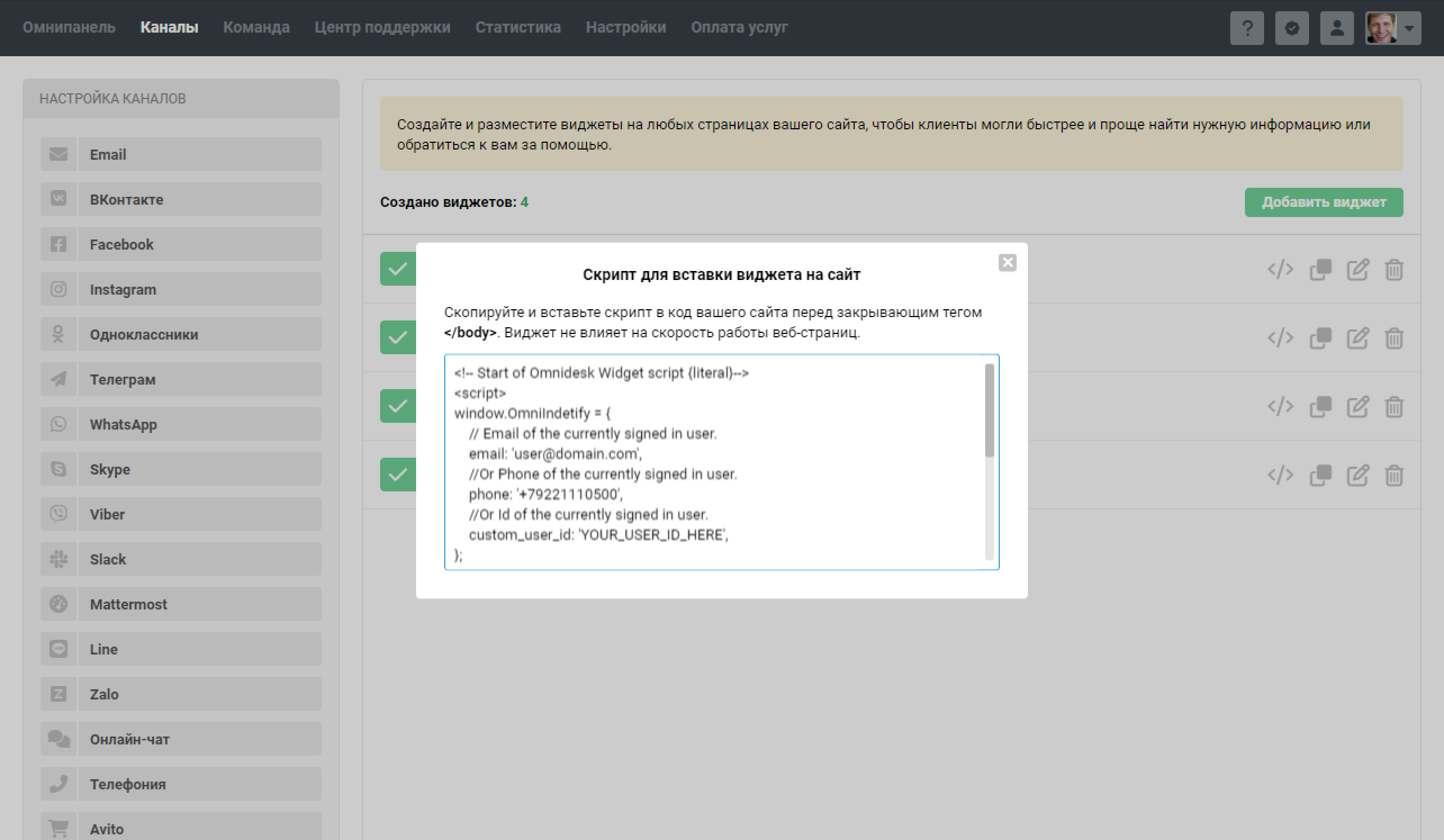Viewport: 1444px width, 840px height.
Task: Open the Skype channel settings
Action: point(180,469)
